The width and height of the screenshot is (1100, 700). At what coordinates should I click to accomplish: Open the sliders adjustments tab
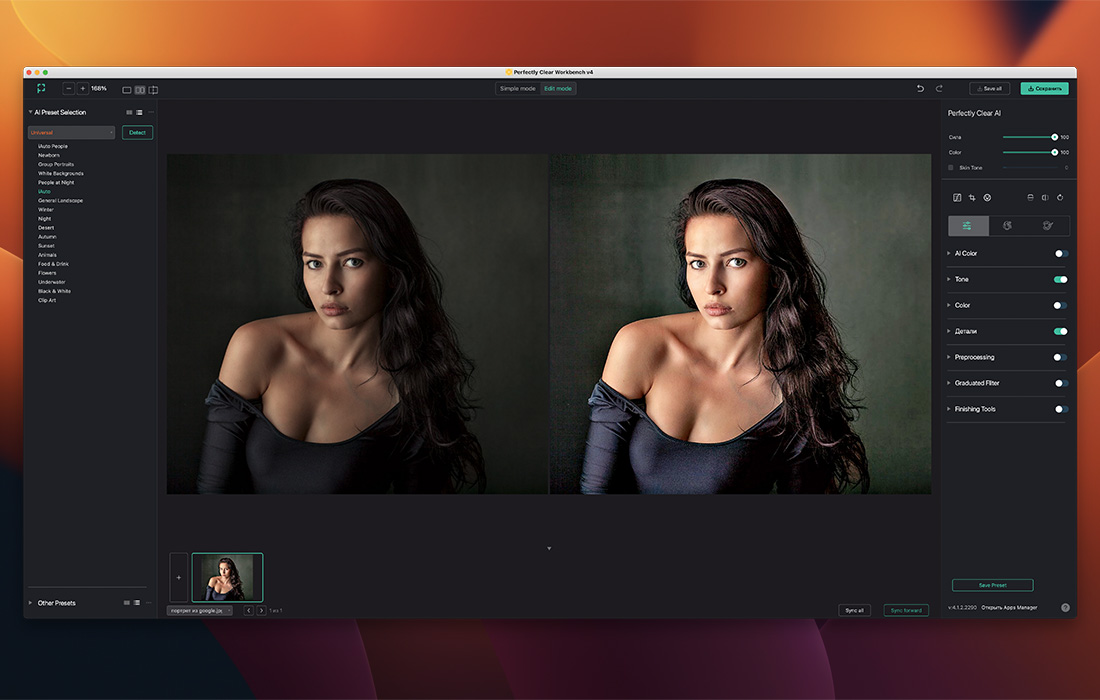[968, 226]
